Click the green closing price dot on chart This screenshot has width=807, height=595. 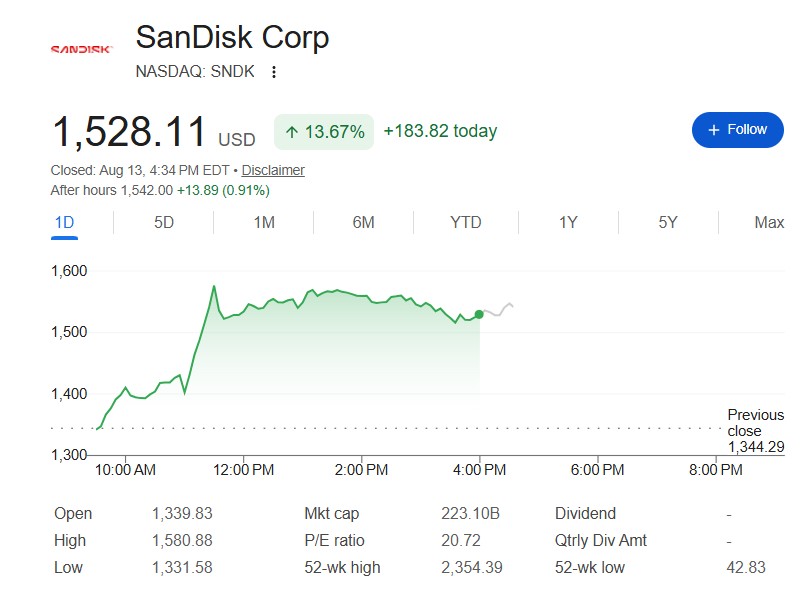[x=479, y=314]
